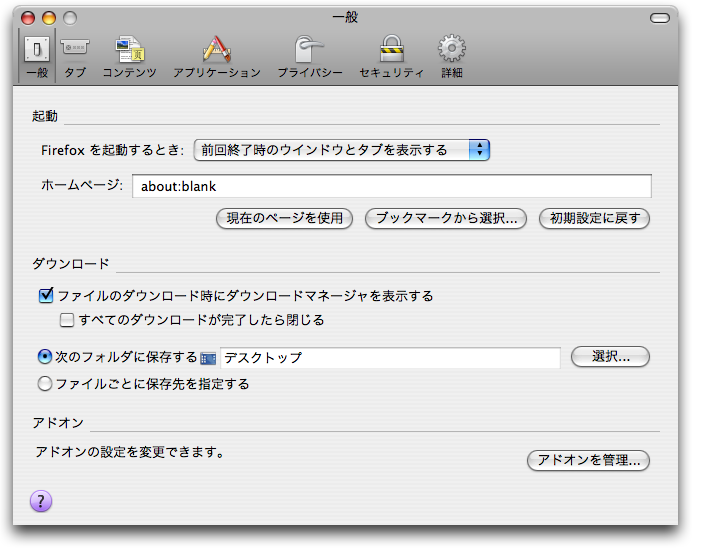Click 初期設定に戻す button
The image size is (706, 550).
pyautogui.click(x=595, y=218)
